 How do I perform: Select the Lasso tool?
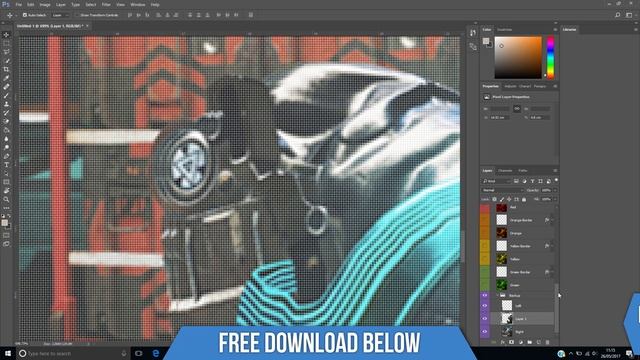point(6,52)
